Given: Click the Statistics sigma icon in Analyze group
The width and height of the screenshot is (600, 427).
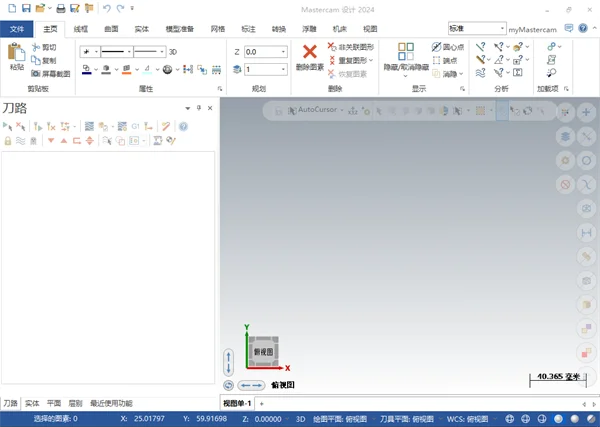Looking at the screenshot, I should point(518,72).
